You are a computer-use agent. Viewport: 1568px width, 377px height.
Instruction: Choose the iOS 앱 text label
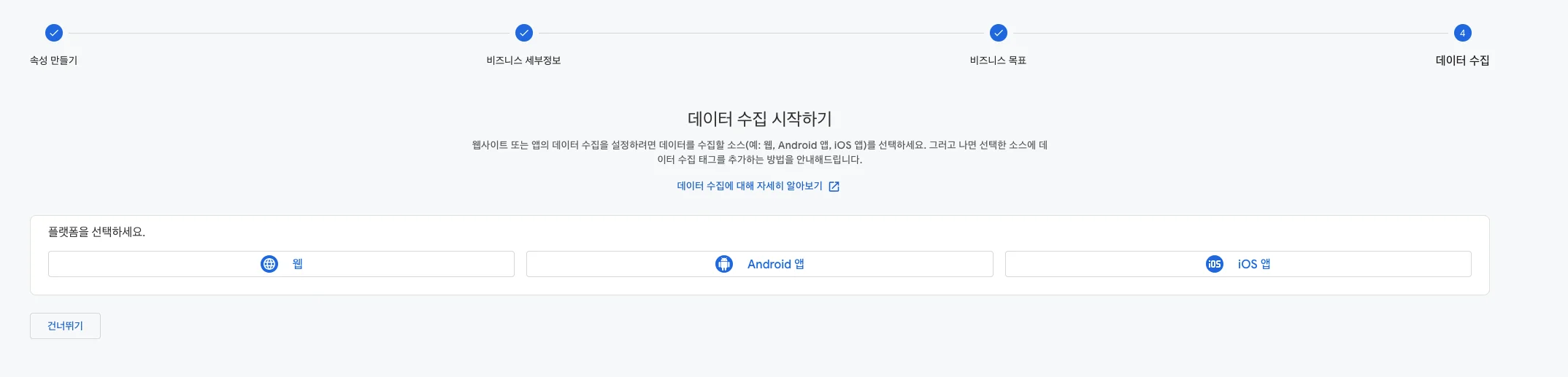click(1253, 264)
